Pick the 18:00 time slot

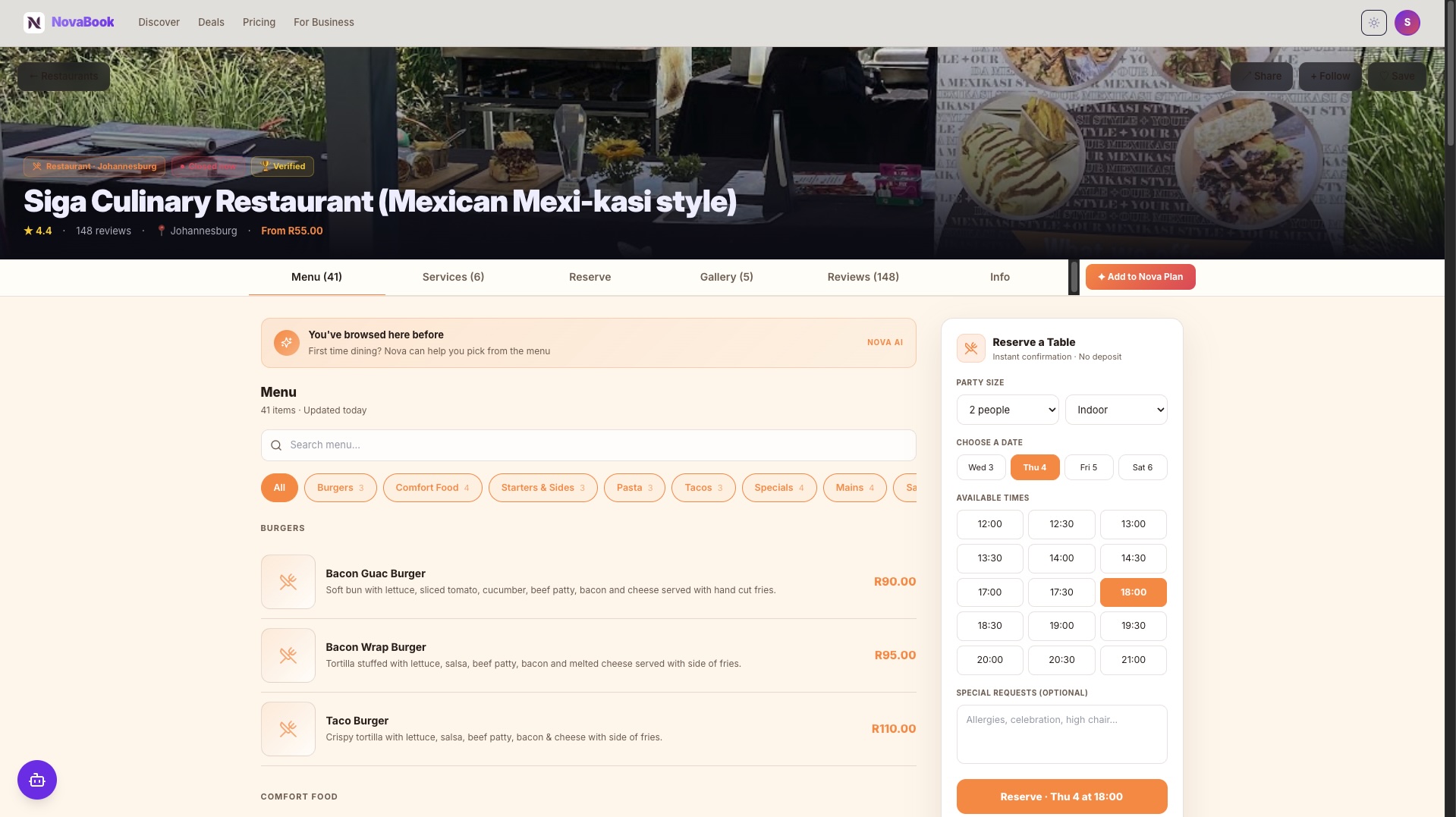(1134, 592)
